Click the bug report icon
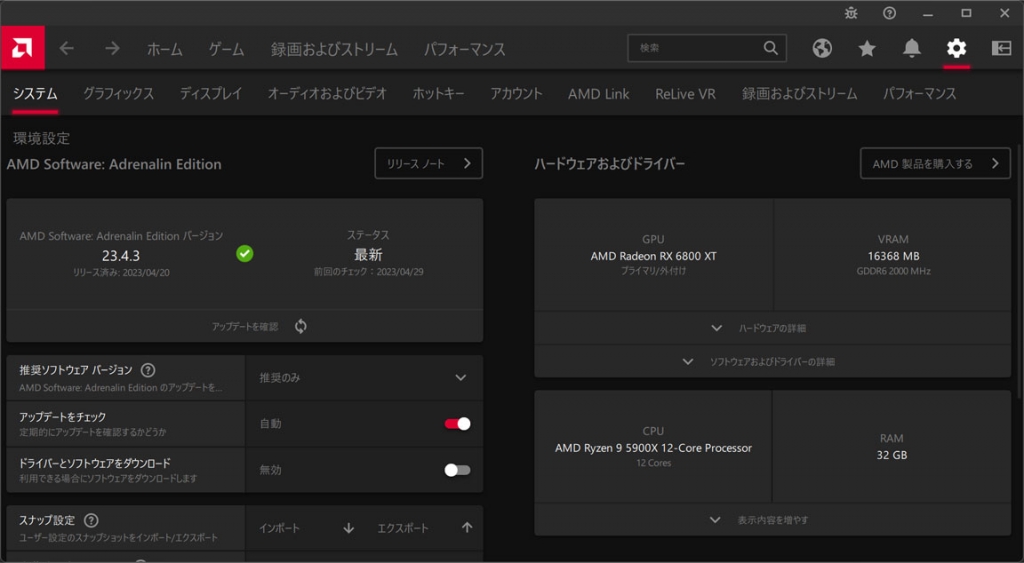The image size is (1024, 563). [x=851, y=13]
